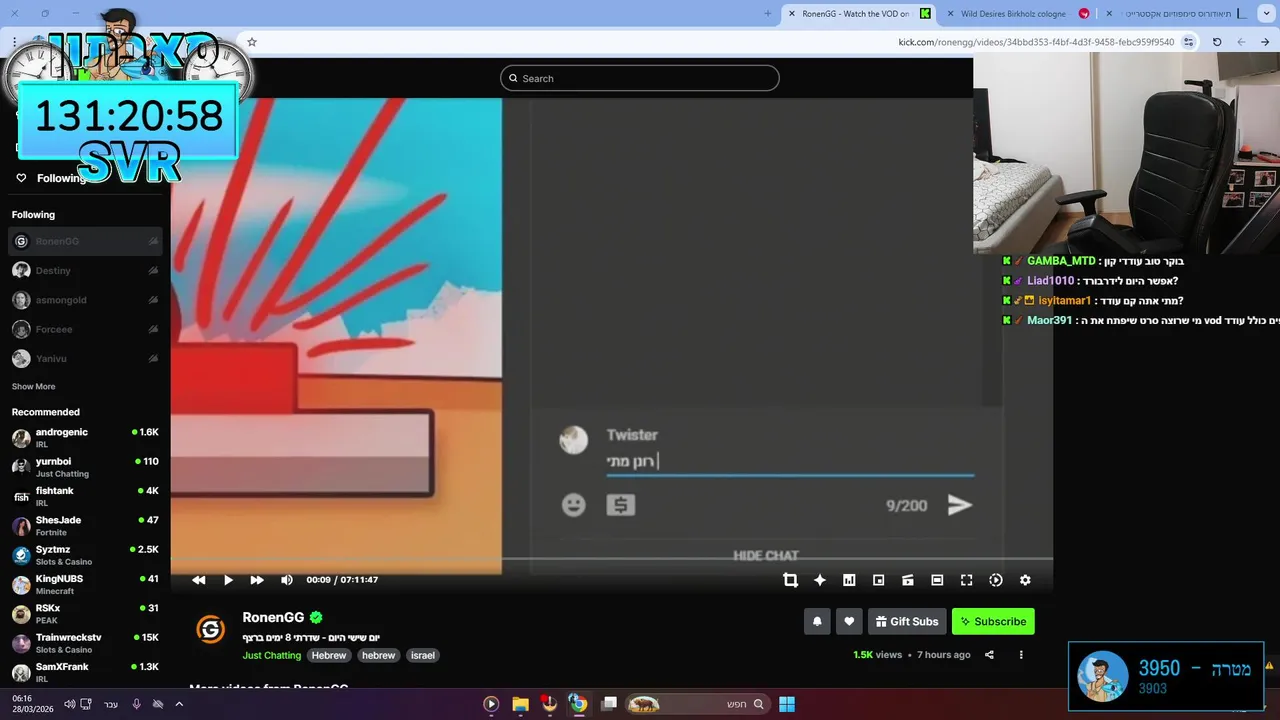Screen dimensions: 1280x720
Task: Fast-forward the video player
Action: (x=257, y=580)
